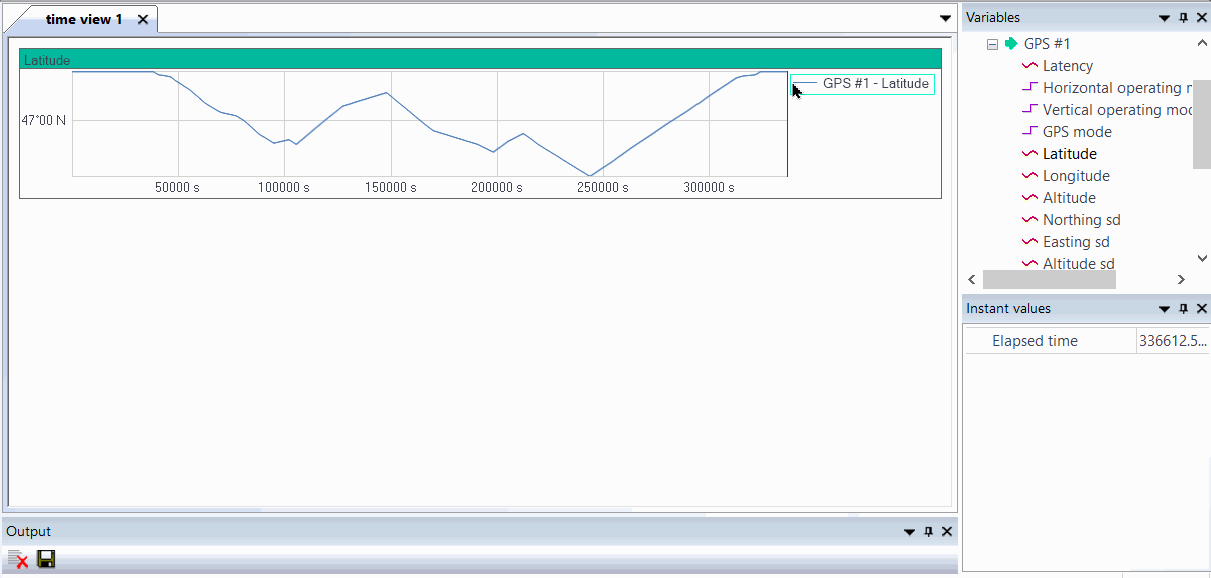Open the Variables panel options dropdown
Image resolution: width=1211 pixels, height=578 pixels.
[x=1164, y=18]
